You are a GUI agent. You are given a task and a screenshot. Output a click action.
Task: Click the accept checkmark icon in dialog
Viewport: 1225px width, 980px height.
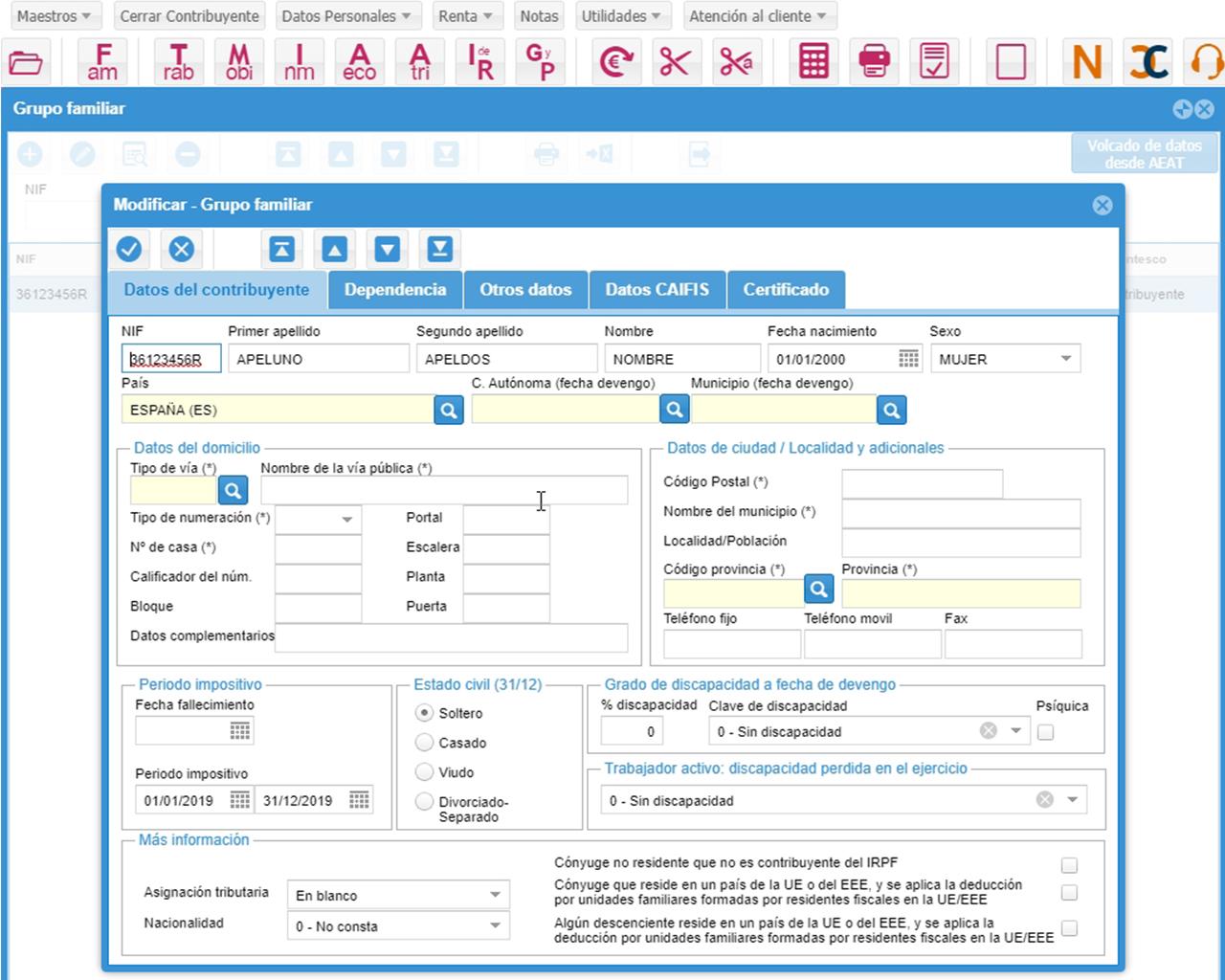click(129, 250)
